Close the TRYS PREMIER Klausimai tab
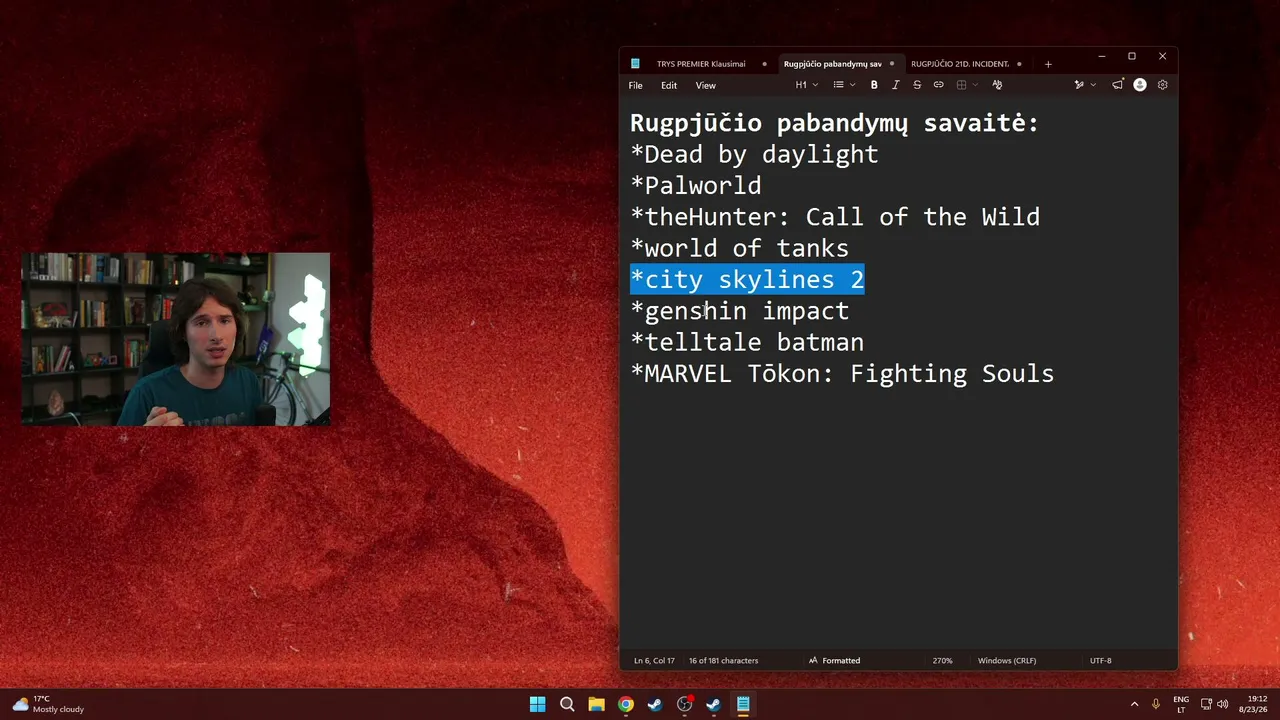The image size is (1280, 720). [765, 64]
